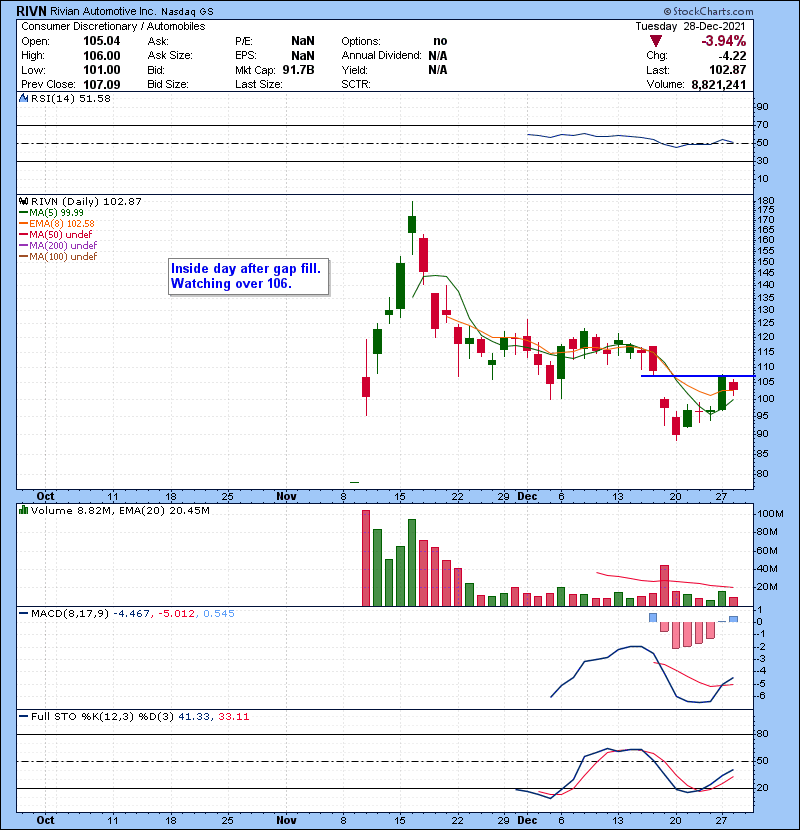
Task: Click the Low value 101.00
Action: pos(102,70)
